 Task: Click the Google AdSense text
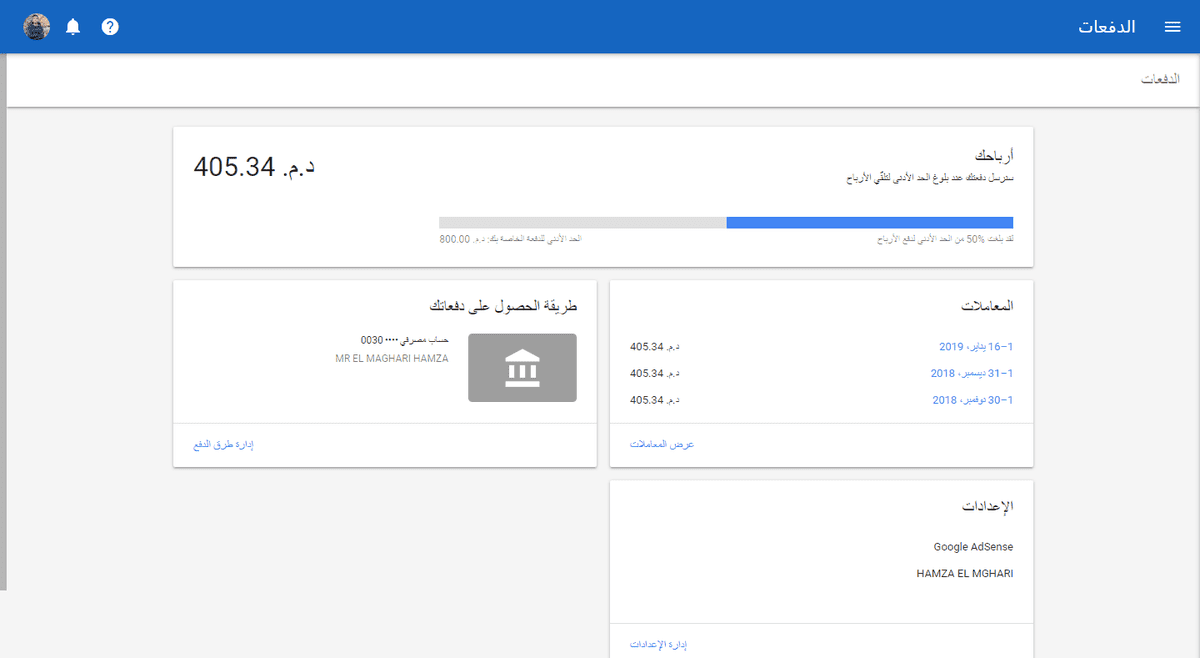(974, 547)
